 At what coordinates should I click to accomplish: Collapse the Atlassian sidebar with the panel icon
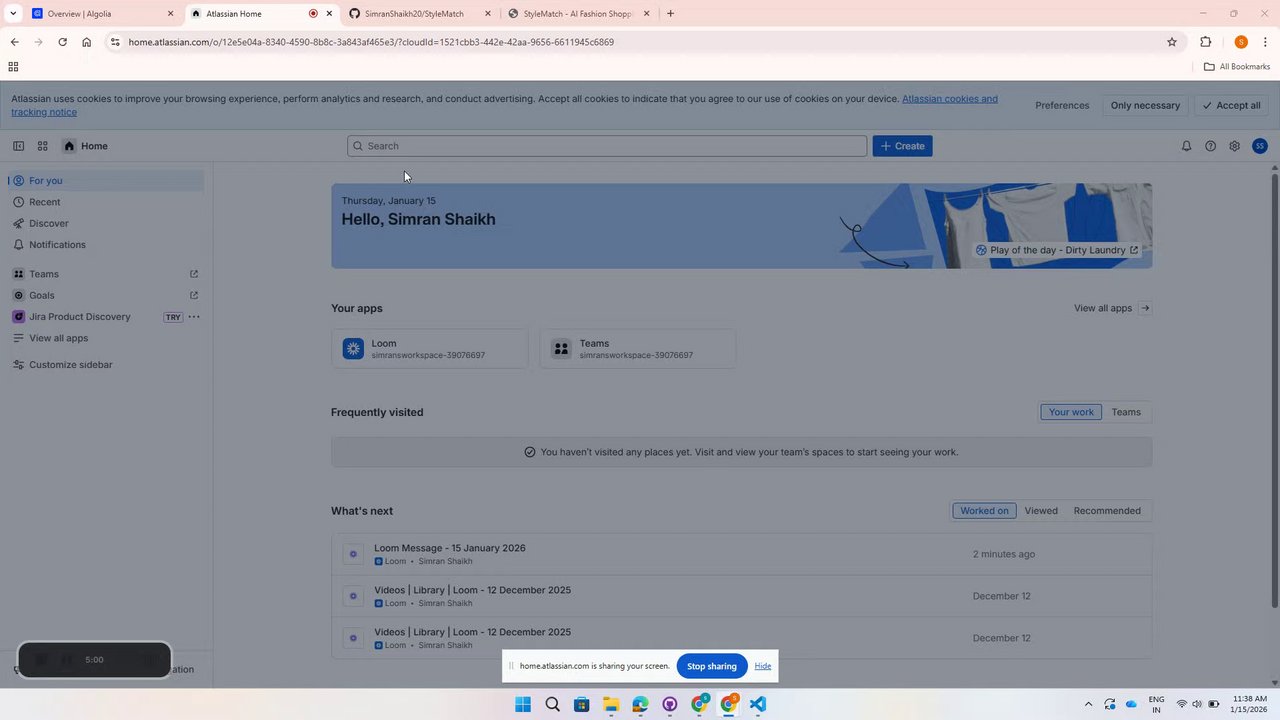tap(18, 146)
